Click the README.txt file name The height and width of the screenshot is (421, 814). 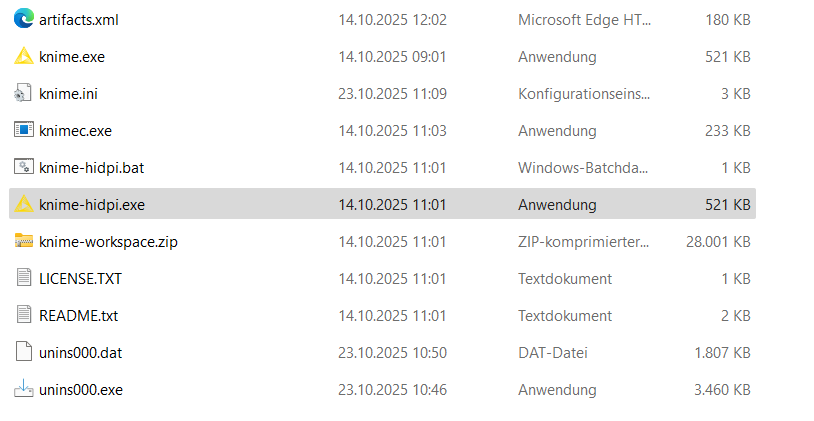pyautogui.click(x=78, y=315)
